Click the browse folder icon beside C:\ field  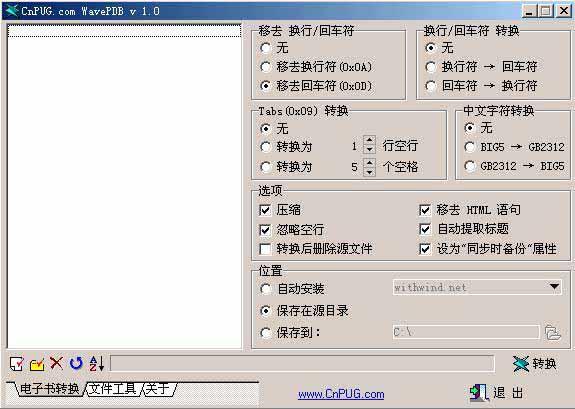coord(552,332)
